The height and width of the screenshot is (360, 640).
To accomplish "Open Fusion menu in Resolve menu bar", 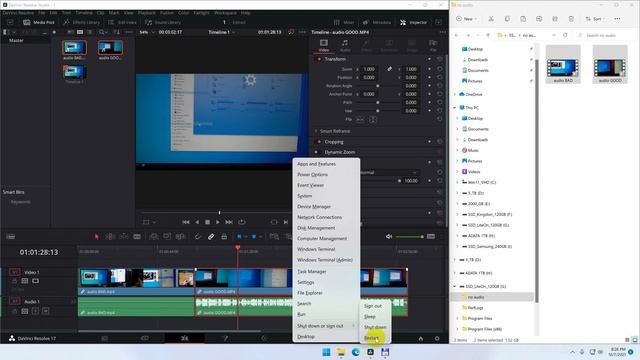I will coord(167,13).
